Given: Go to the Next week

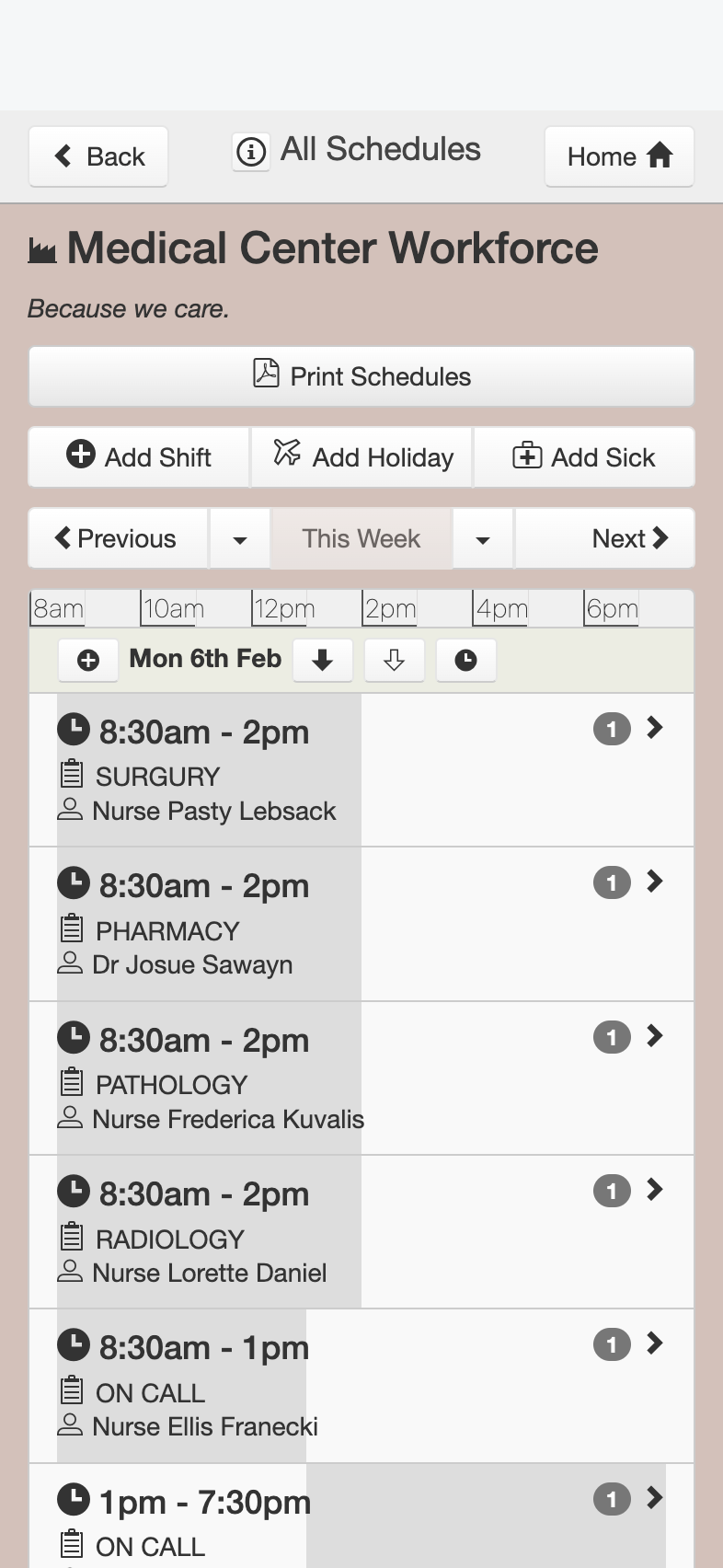Looking at the screenshot, I should point(604,539).
